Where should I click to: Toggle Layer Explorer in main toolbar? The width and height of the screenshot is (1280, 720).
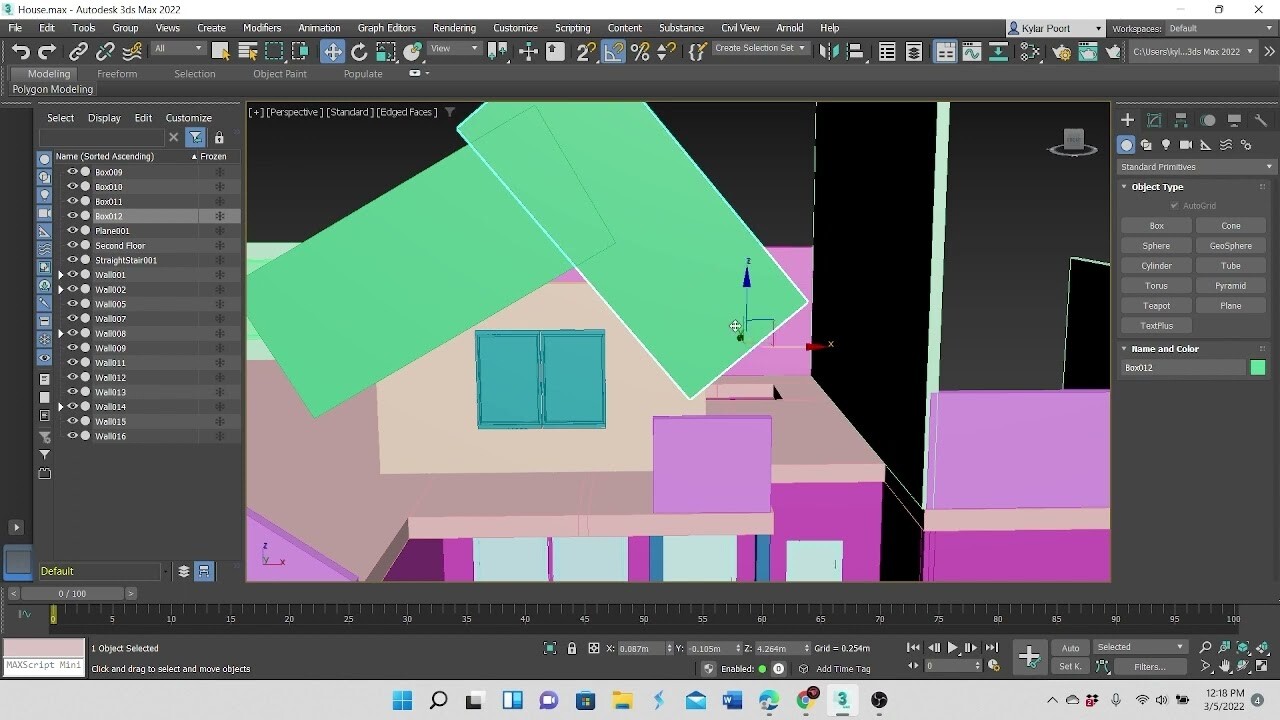pyautogui.click(x=914, y=52)
